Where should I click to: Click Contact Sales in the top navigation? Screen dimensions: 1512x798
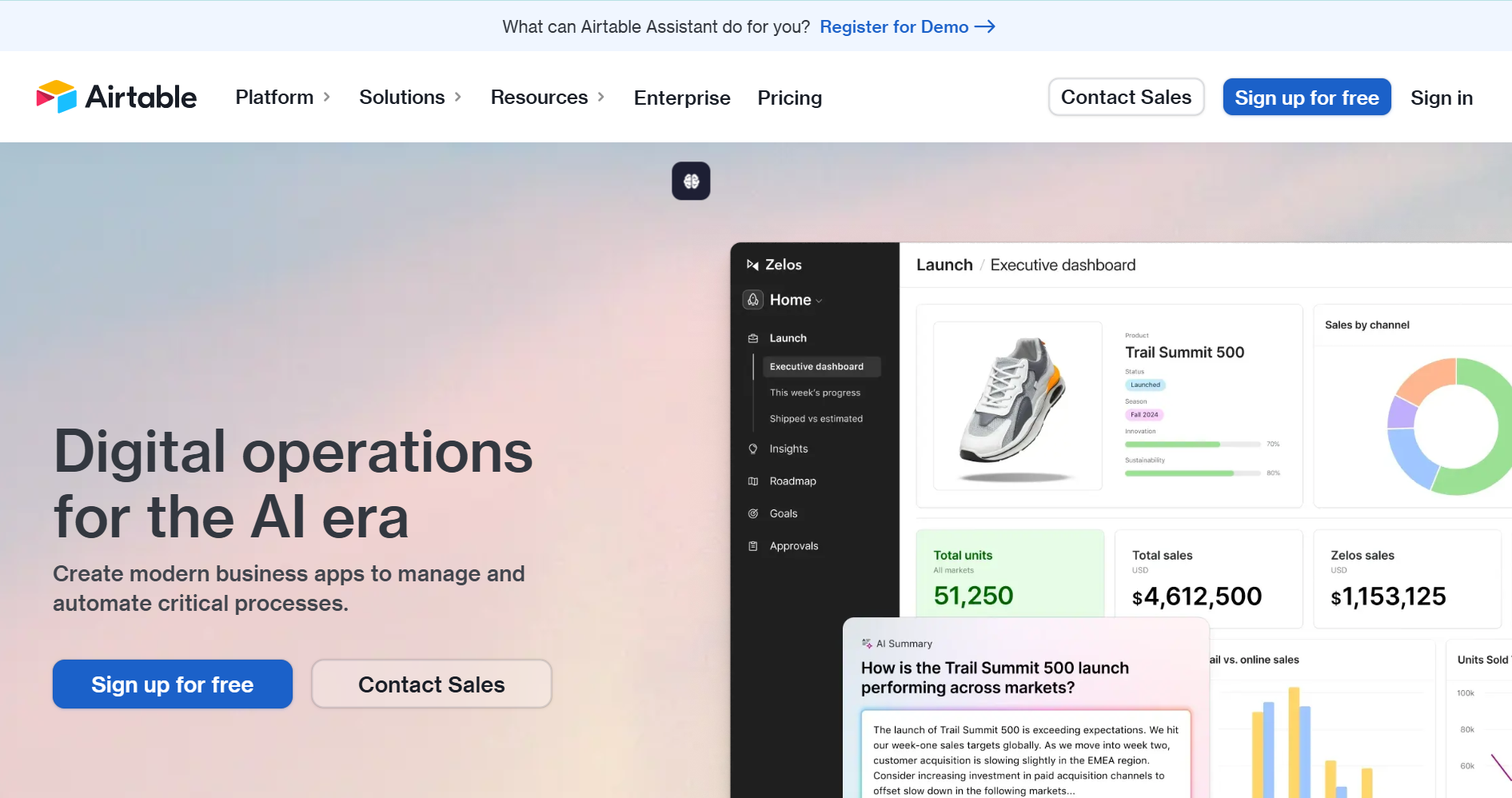point(1126,97)
